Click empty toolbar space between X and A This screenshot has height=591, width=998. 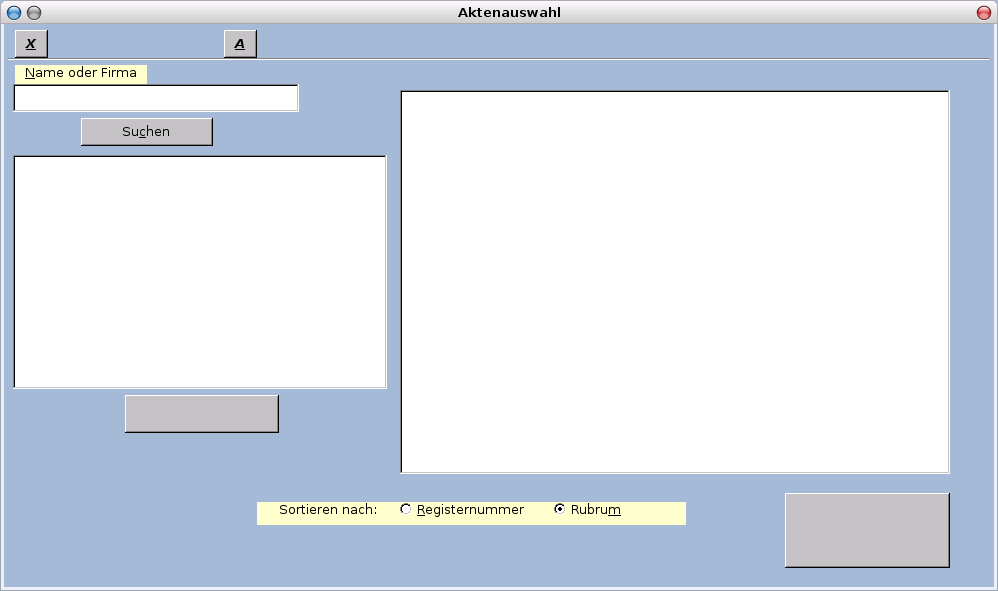point(135,44)
